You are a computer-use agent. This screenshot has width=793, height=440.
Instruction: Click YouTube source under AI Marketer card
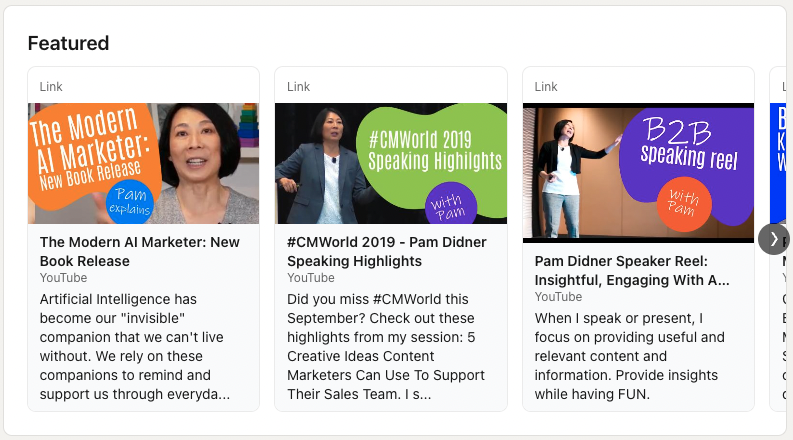click(x=63, y=278)
